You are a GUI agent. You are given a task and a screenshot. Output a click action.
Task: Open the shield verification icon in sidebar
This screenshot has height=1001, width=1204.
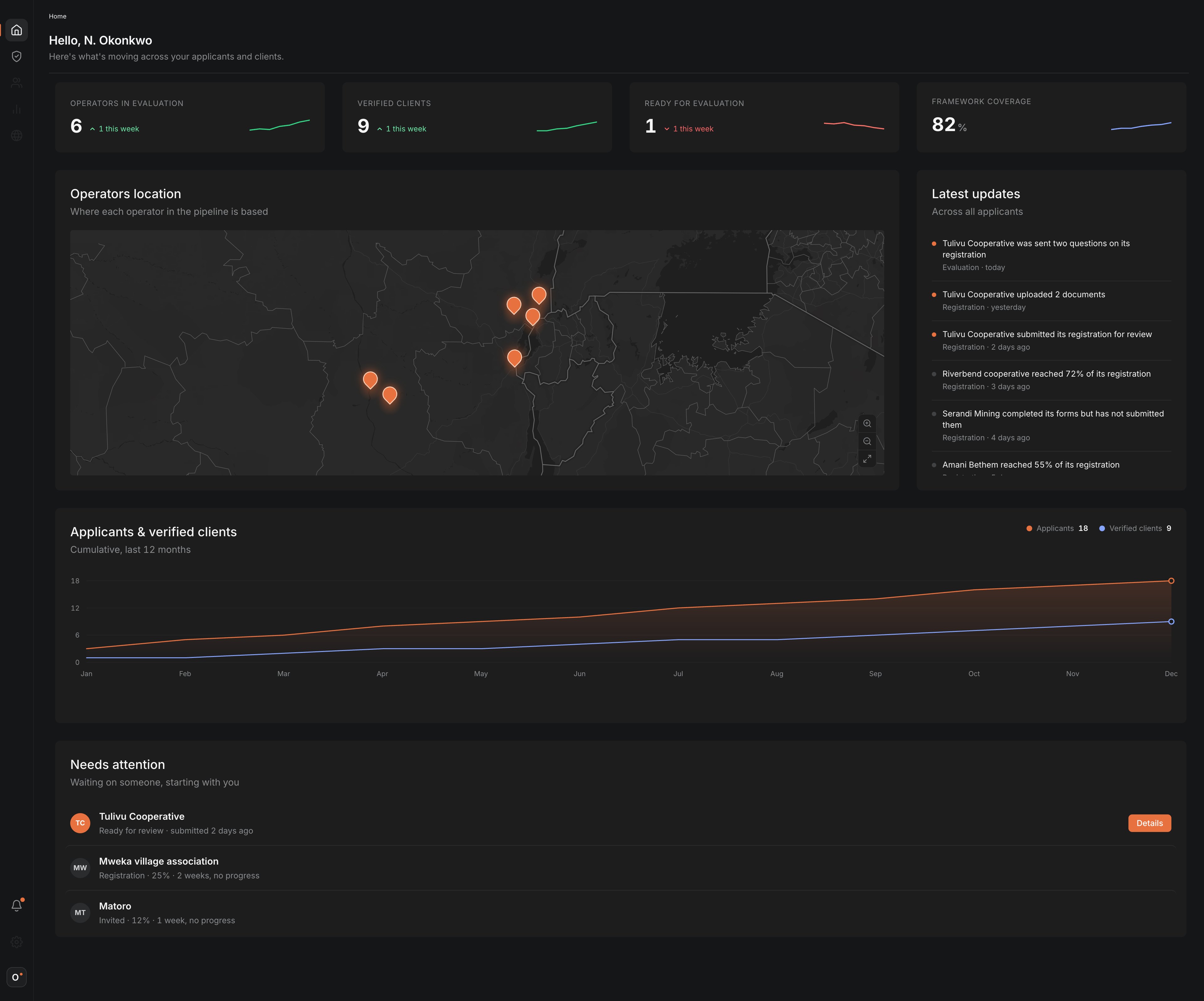[x=17, y=56]
